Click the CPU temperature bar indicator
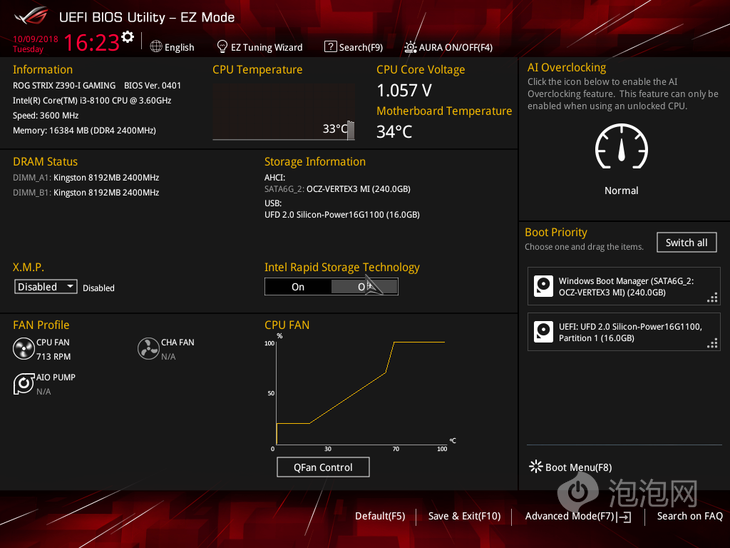 [351, 130]
